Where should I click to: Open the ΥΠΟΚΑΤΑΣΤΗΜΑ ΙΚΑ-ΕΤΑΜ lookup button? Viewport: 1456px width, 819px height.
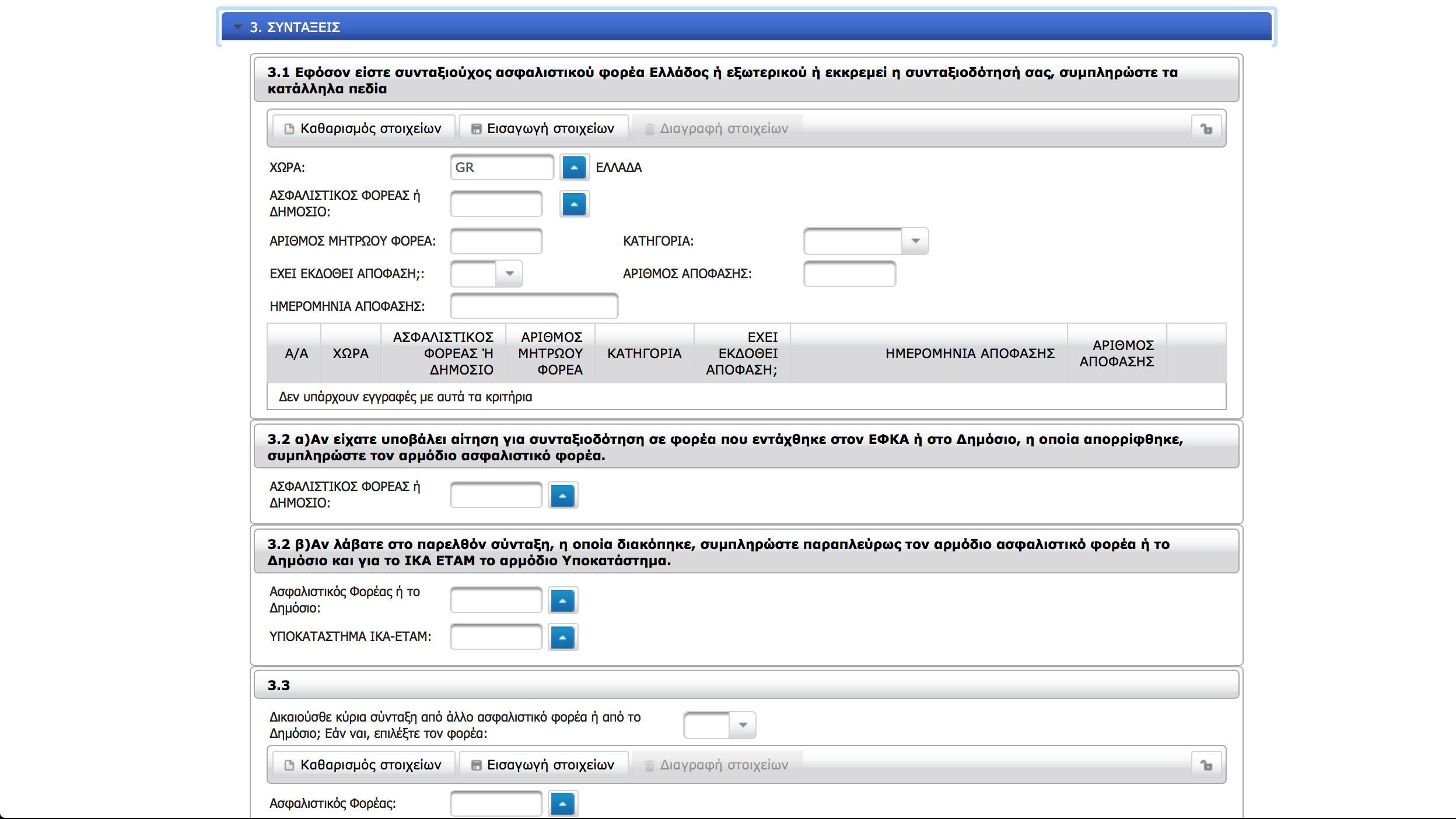[562, 637]
